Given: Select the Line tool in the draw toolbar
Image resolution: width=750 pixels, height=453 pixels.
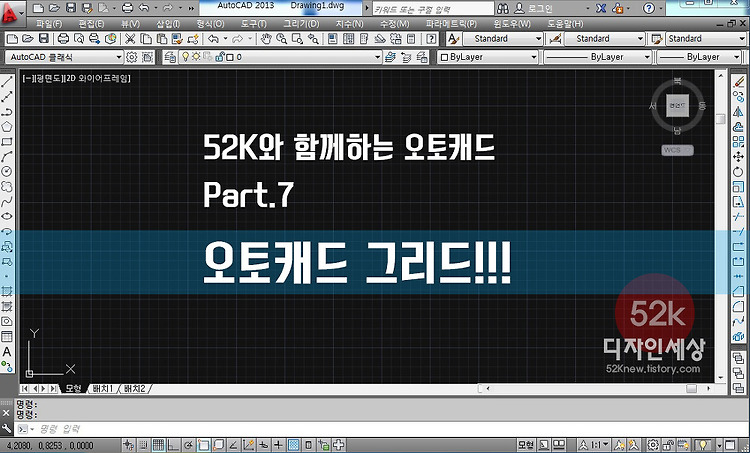Looking at the screenshot, I should point(7,81).
